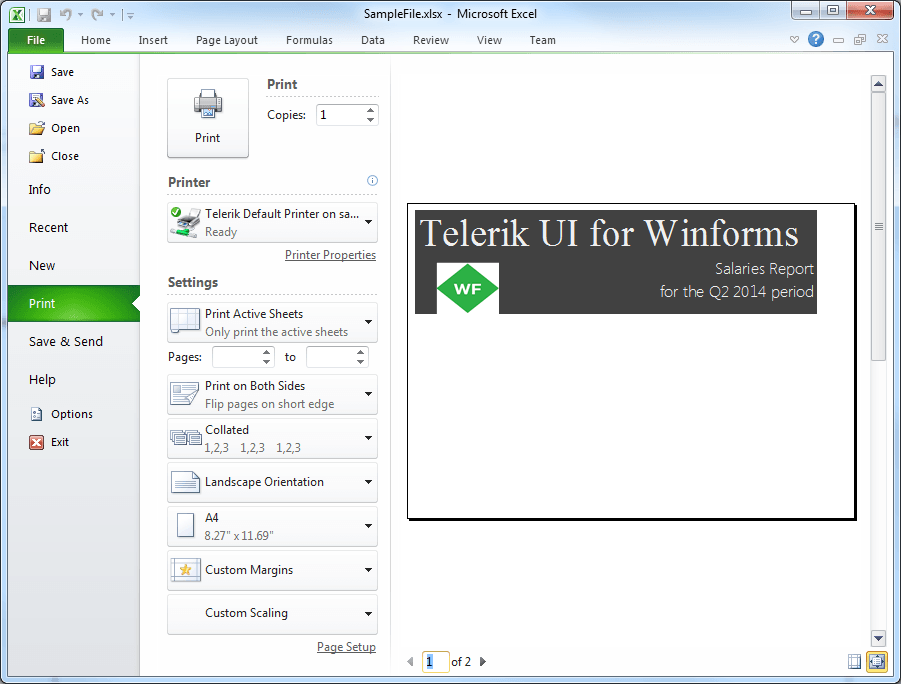Expand the Collated dropdown
The width and height of the screenshot is (901, 684).
(x=272, y=439)
